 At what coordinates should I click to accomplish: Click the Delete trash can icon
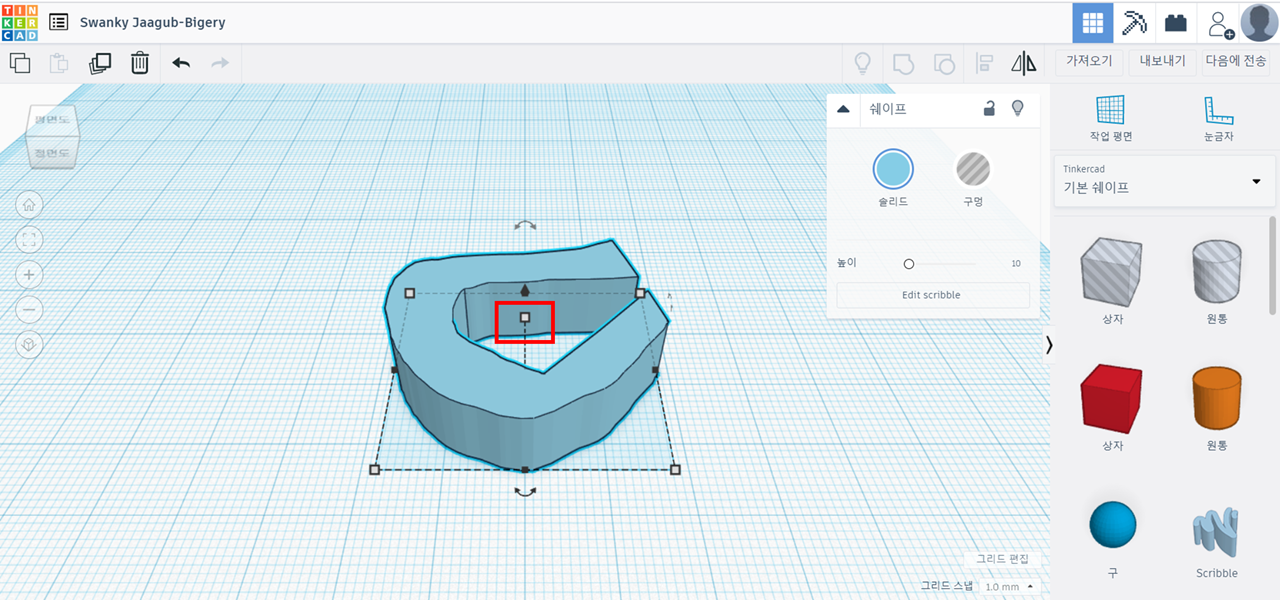pyautogui.click(x=140, y=63)
